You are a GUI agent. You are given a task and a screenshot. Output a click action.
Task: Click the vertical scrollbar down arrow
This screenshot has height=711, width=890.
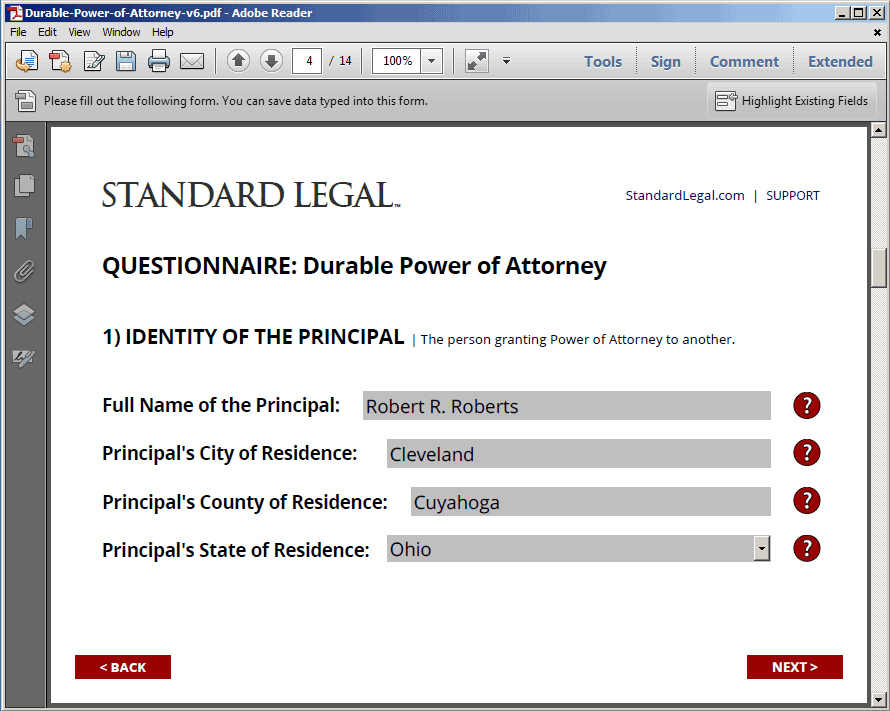click(x=878, y=700)
